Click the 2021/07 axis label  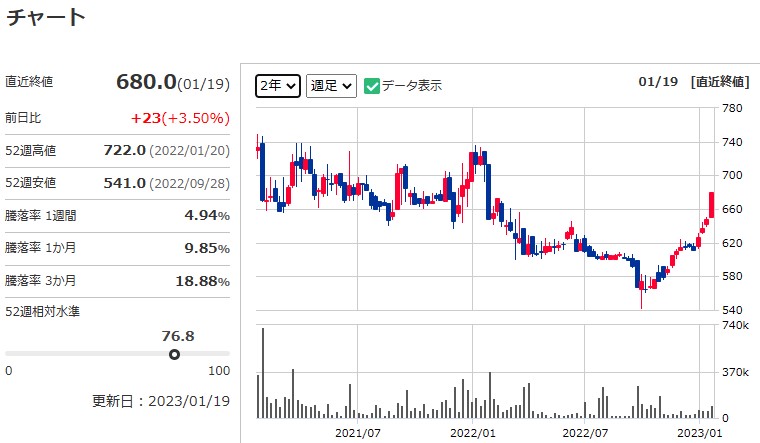[358, 433]
